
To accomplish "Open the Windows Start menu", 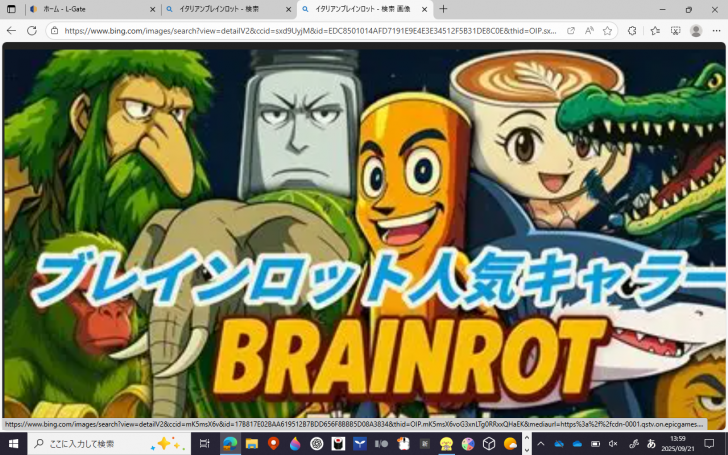I will pos(13,443).
